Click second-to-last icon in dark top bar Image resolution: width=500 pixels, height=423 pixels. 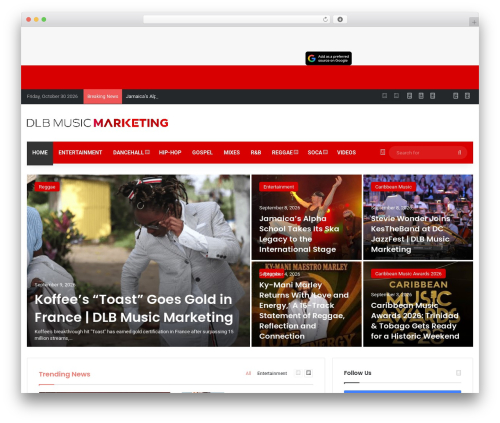(455, 96)
